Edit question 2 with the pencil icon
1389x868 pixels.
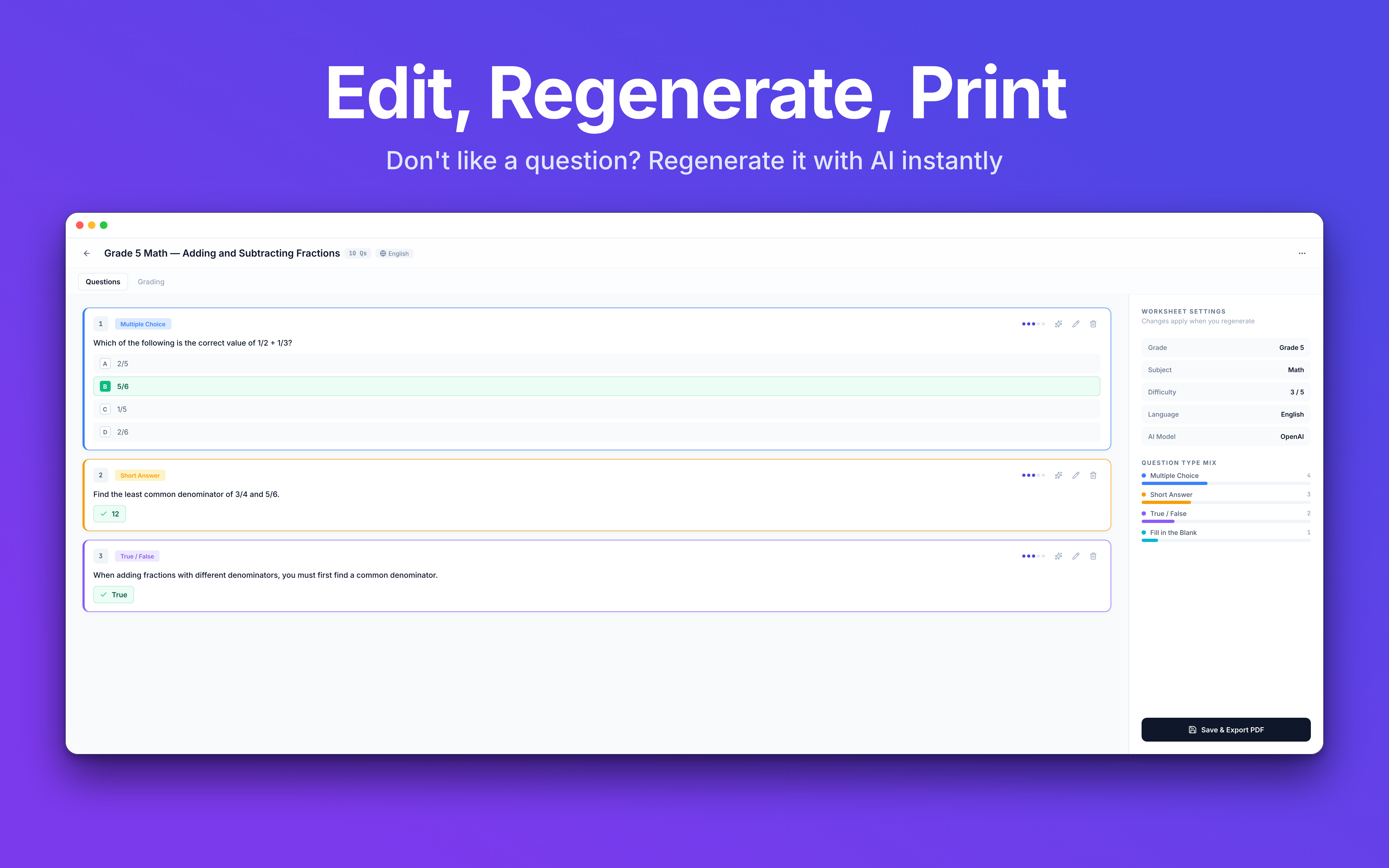1076,475
